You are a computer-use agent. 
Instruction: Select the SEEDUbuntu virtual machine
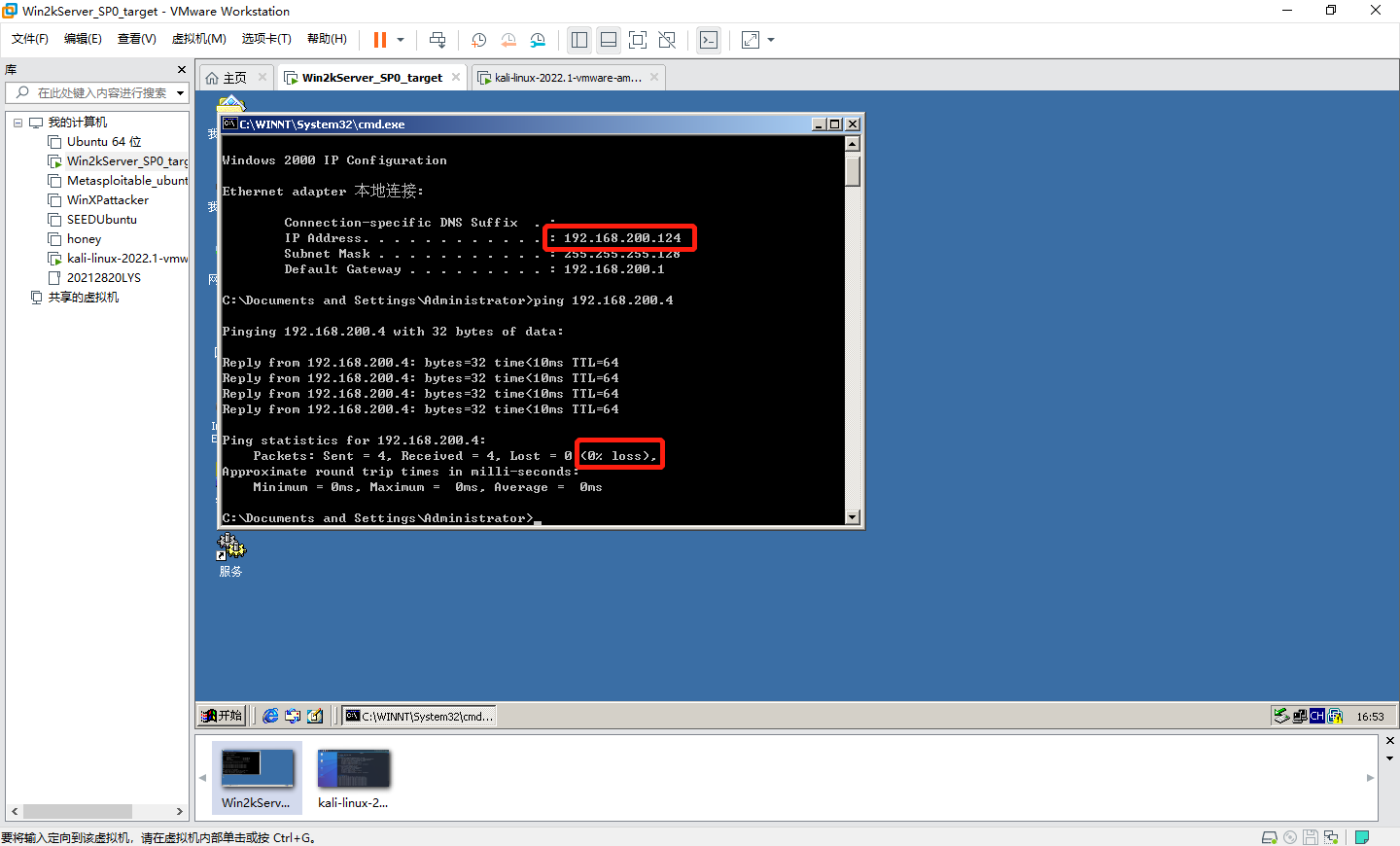pos(102,220)
